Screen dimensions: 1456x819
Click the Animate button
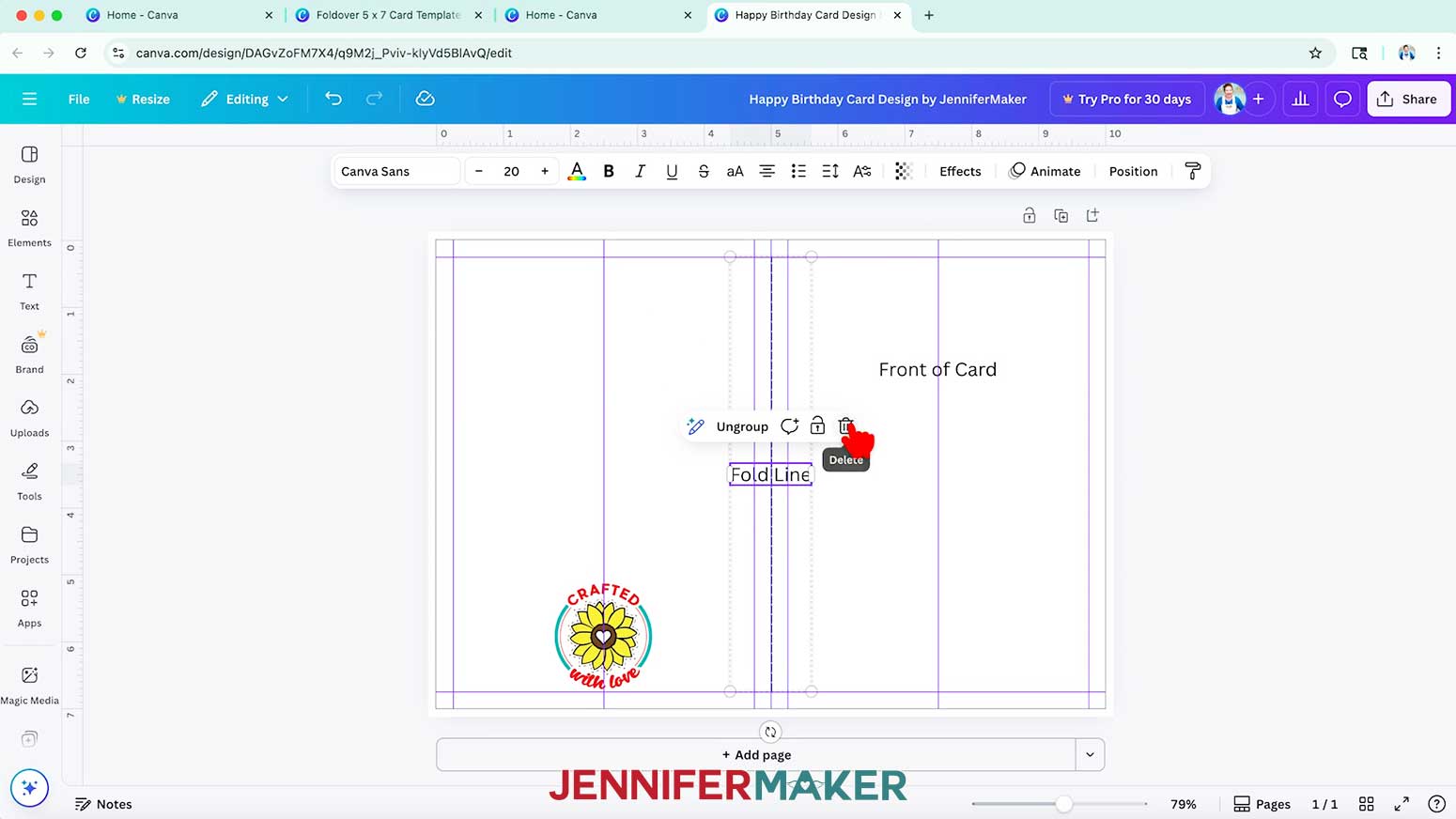1045,171
